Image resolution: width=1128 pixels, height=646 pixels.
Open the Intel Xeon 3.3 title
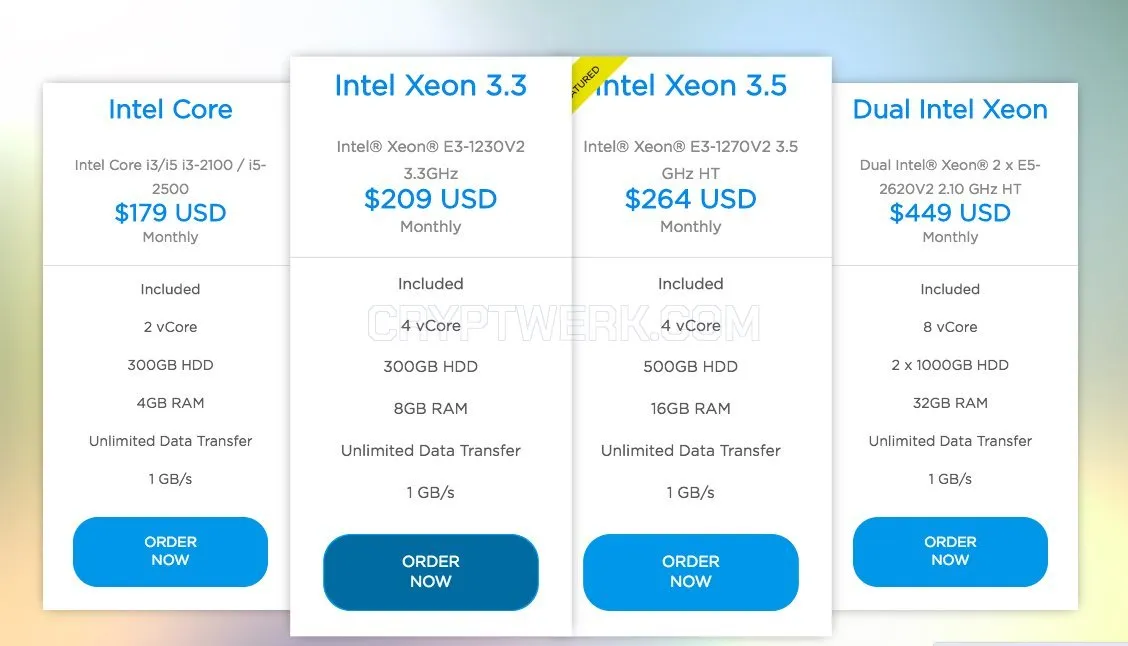click(431, 86)
